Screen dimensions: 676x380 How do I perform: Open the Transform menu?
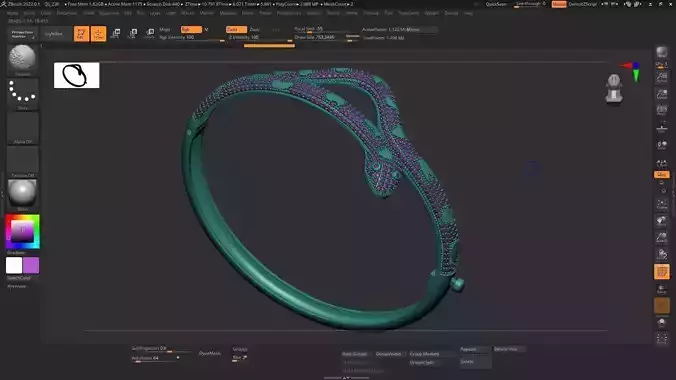(408, 13)
